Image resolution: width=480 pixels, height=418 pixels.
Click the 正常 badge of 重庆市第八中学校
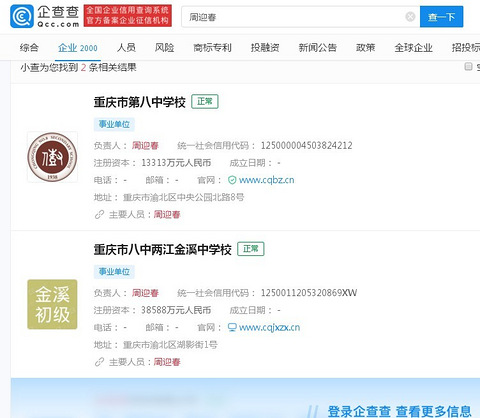[x=205, y=101]
